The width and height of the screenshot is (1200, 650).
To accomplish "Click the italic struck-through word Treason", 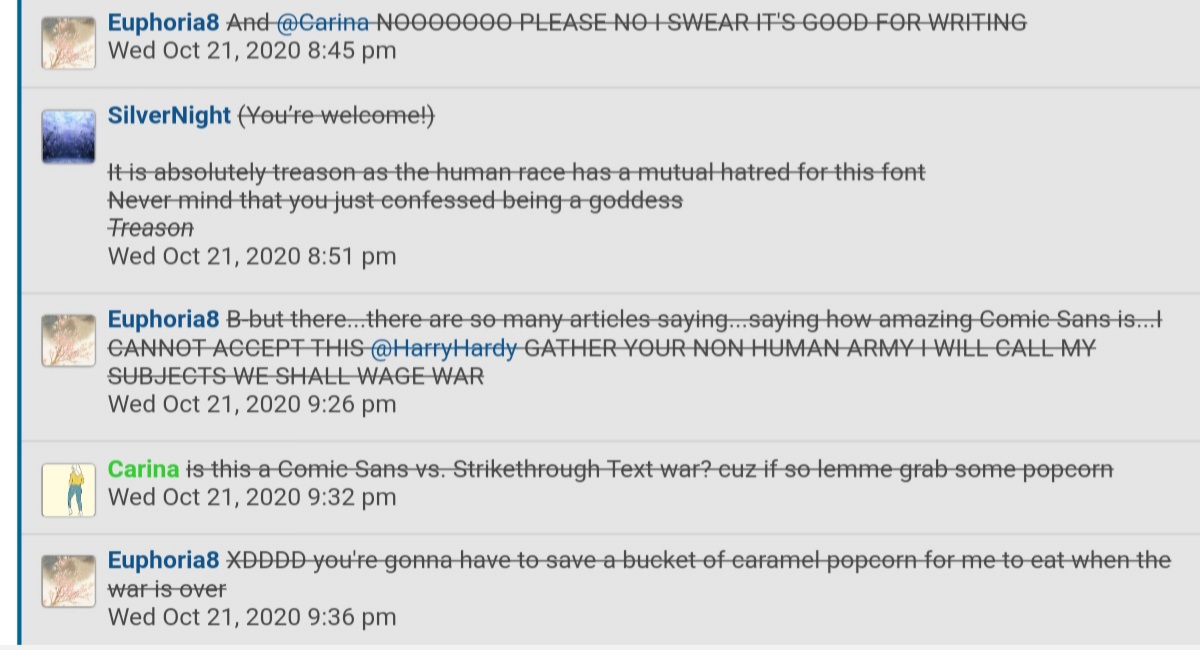I will click(150, 228).
